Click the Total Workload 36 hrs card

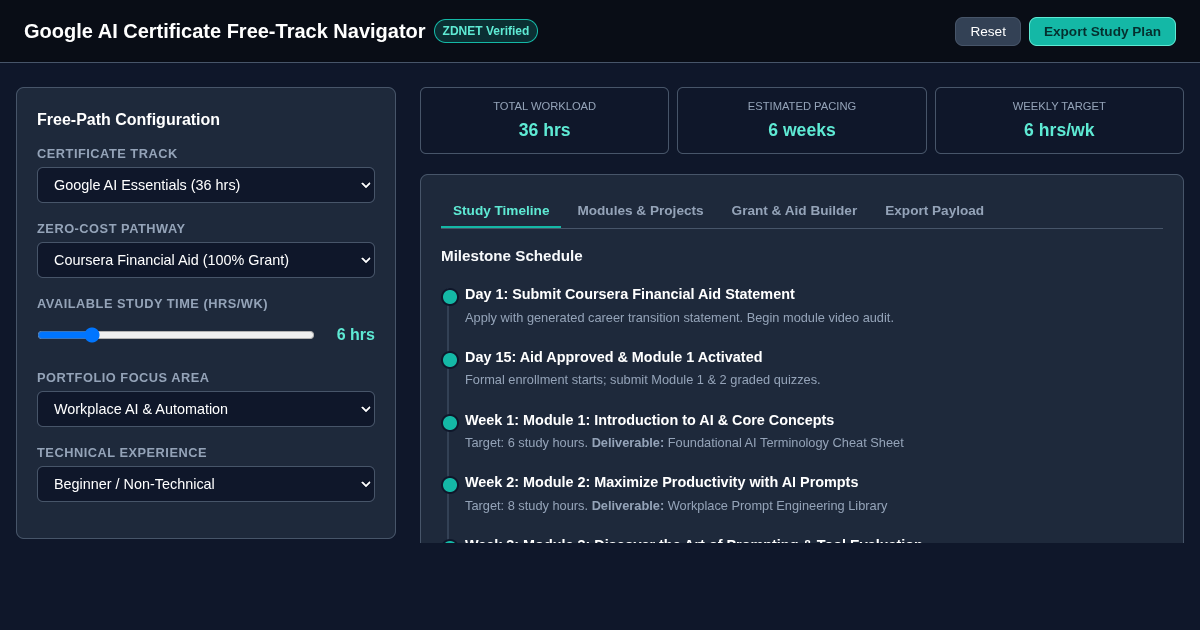click(544, 121)
